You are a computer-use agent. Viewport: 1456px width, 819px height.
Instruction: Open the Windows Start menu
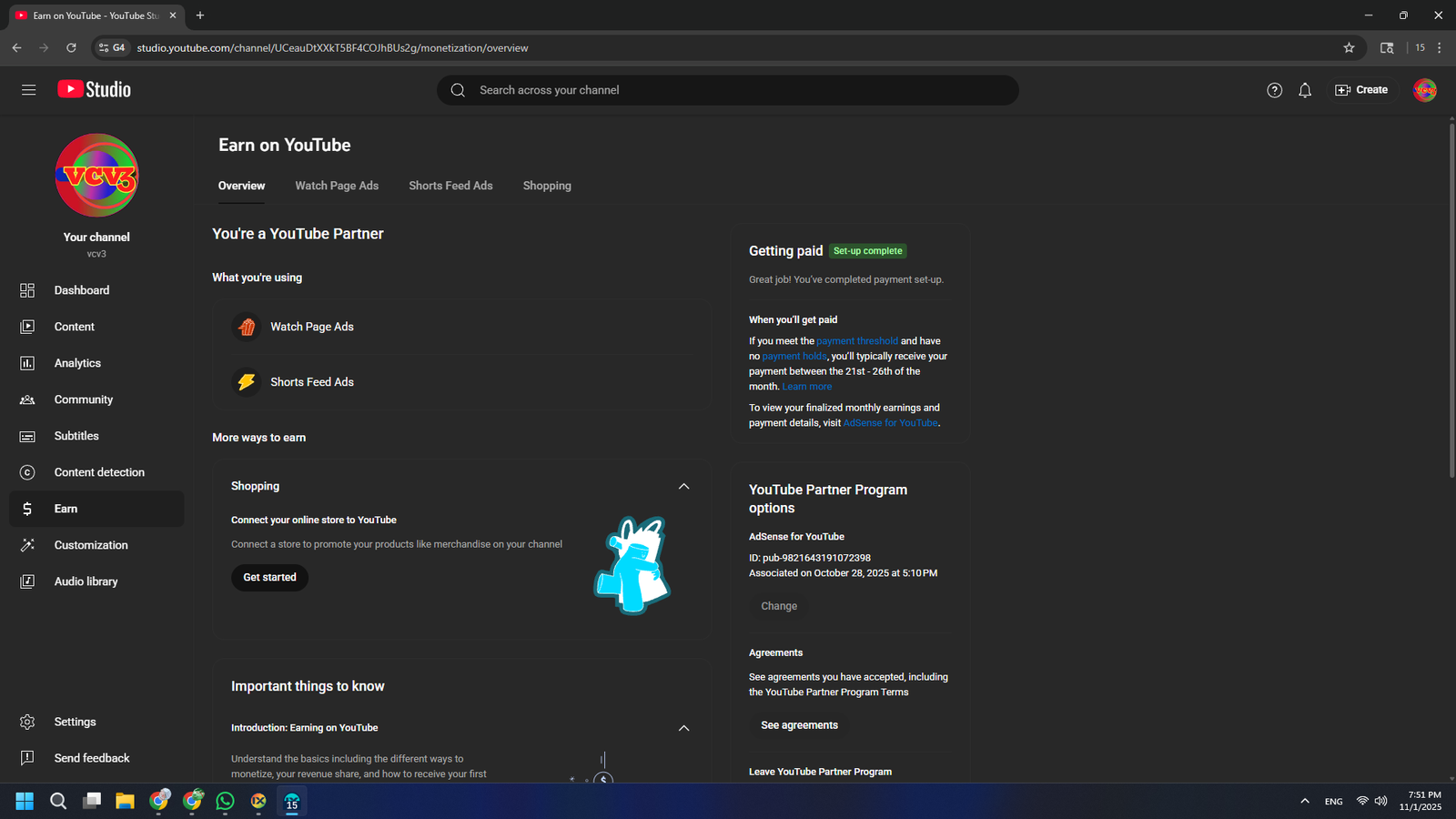(25, 801)
